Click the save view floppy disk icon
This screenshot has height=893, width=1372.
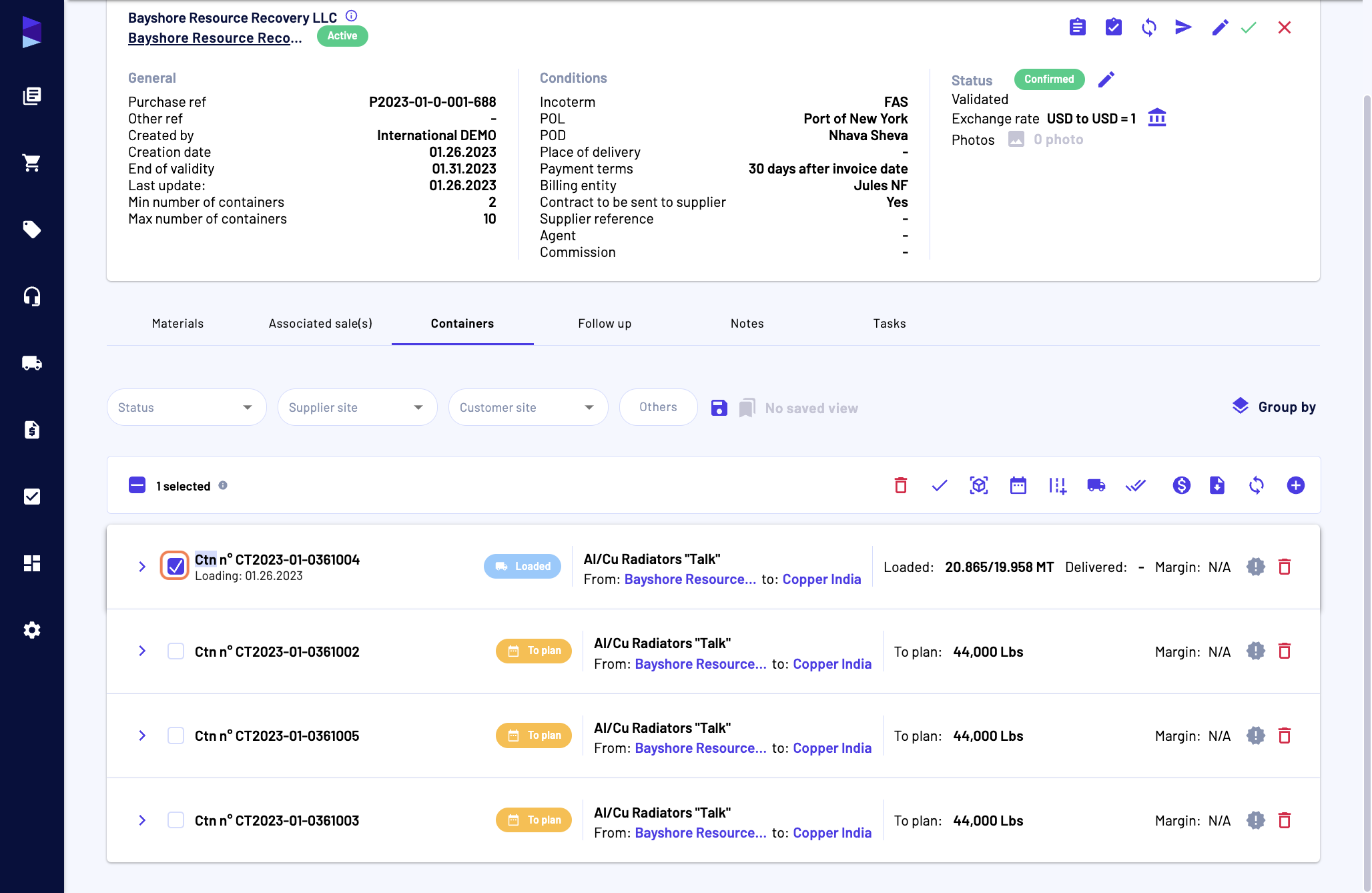(719, 408)
